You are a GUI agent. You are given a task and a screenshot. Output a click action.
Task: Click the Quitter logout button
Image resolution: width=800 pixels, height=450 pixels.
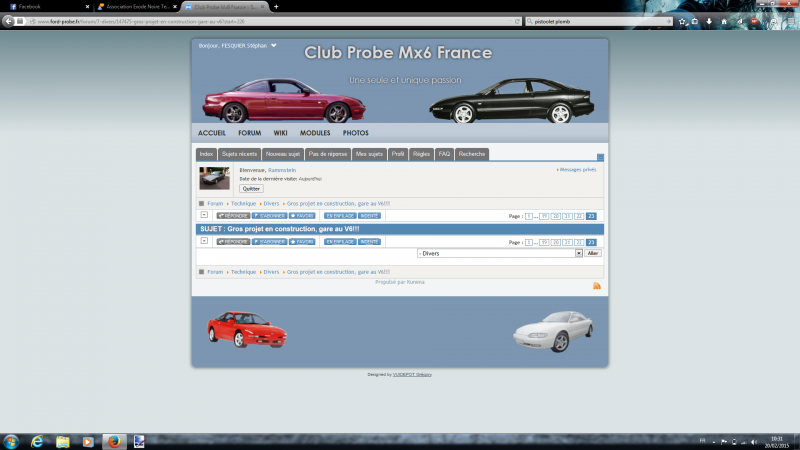251,189
